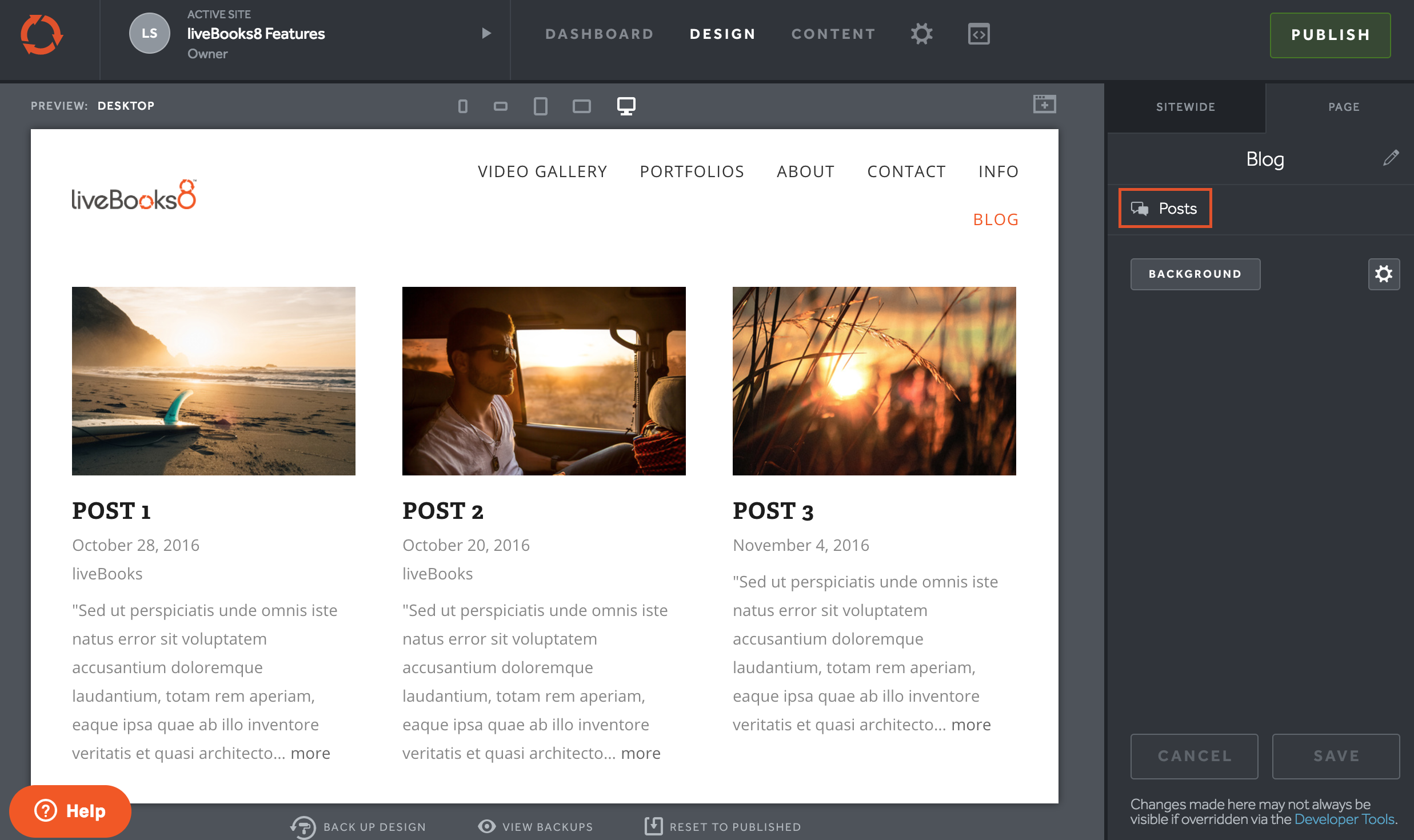The width and height of the screenshot is (1414, 840).
Task: Switch preview to tablet landscape
Action: point(581,106)
